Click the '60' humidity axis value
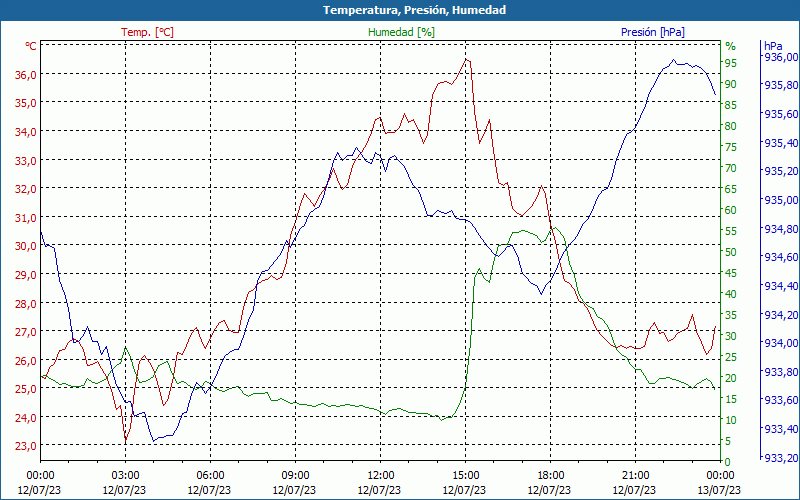The width and height of the screenshot is (800, 500). click(731, 210)
